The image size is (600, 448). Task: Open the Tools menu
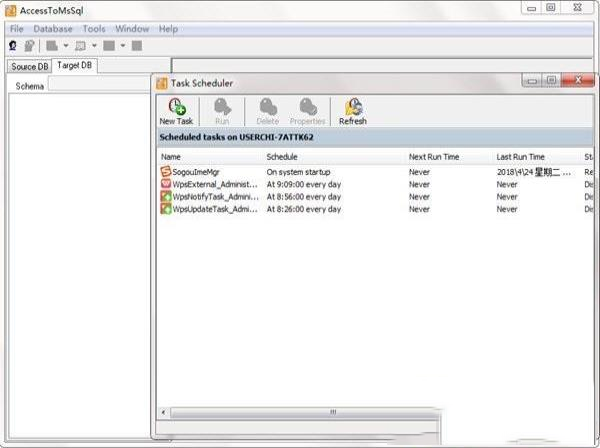click(x=94, y=29)
